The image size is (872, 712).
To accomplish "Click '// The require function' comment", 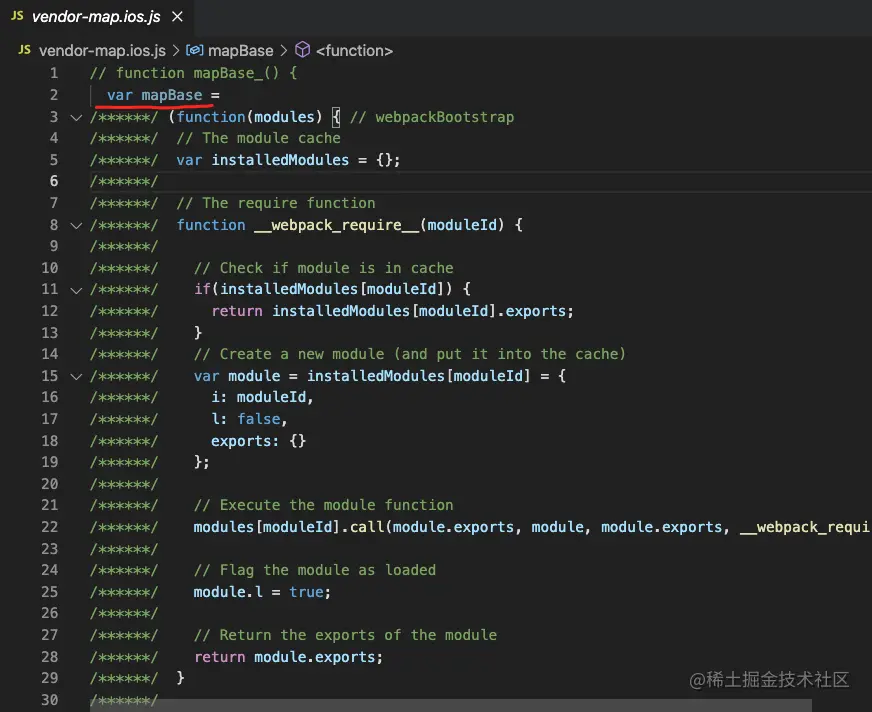I will pyautogui.click(x=276, y=203).
